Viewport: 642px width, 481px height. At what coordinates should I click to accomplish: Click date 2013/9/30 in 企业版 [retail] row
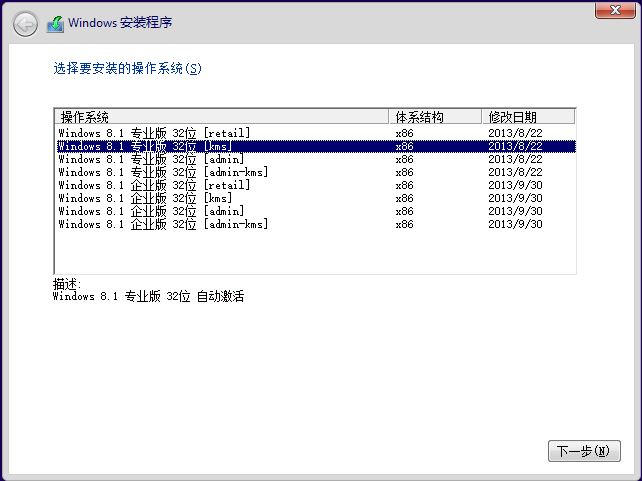click(515, 185)
